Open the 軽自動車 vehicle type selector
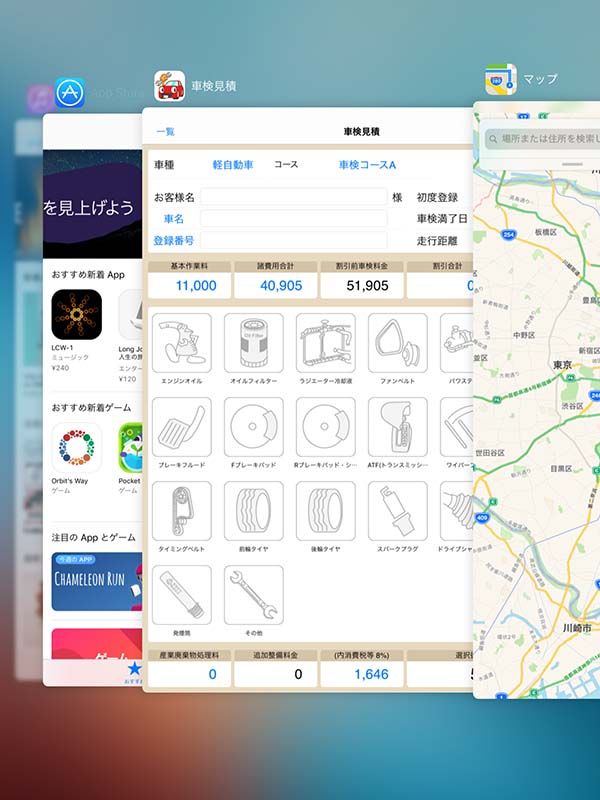This screenshot has width=600, height=800. 233,164
